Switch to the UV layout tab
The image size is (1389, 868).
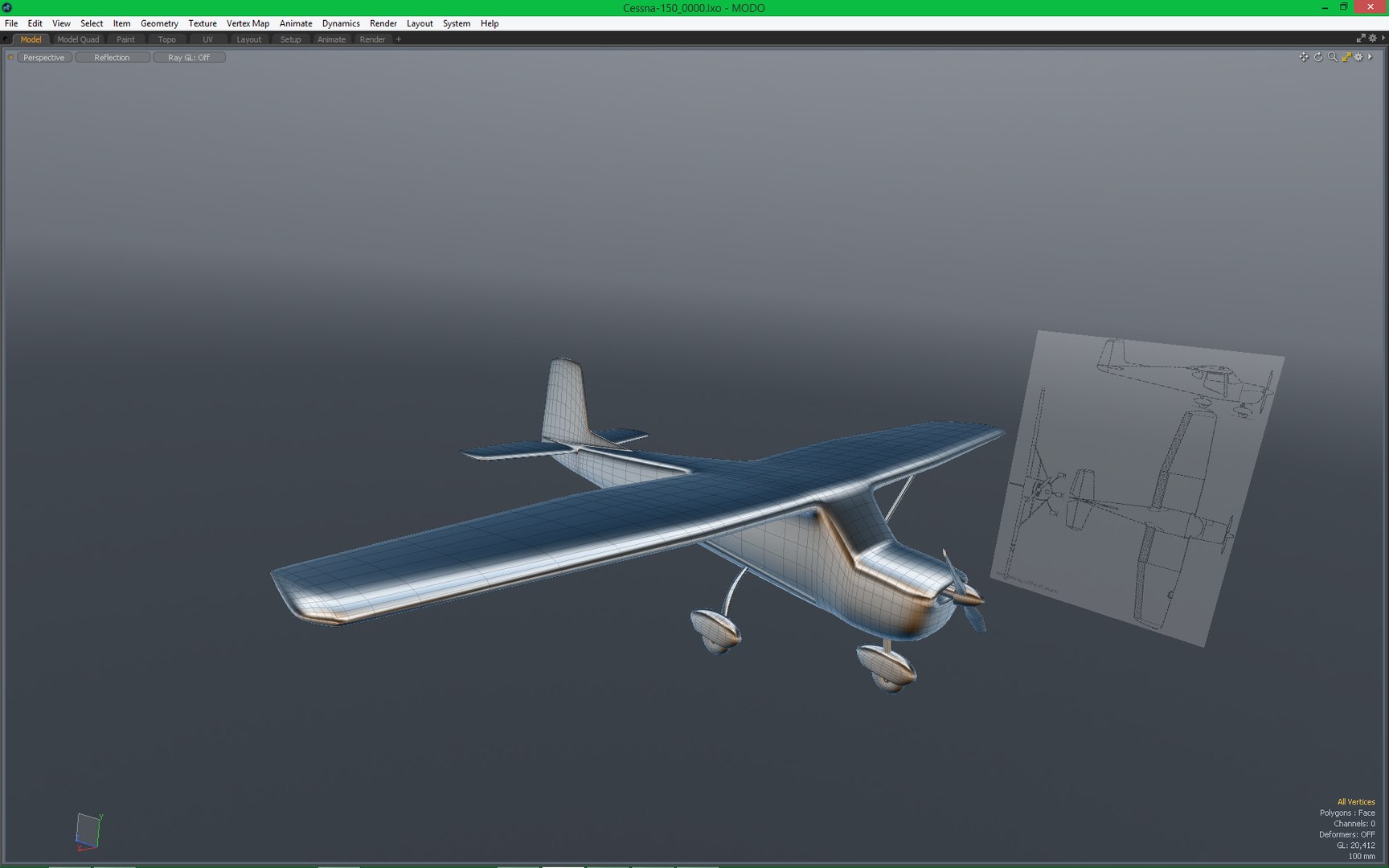207,39
